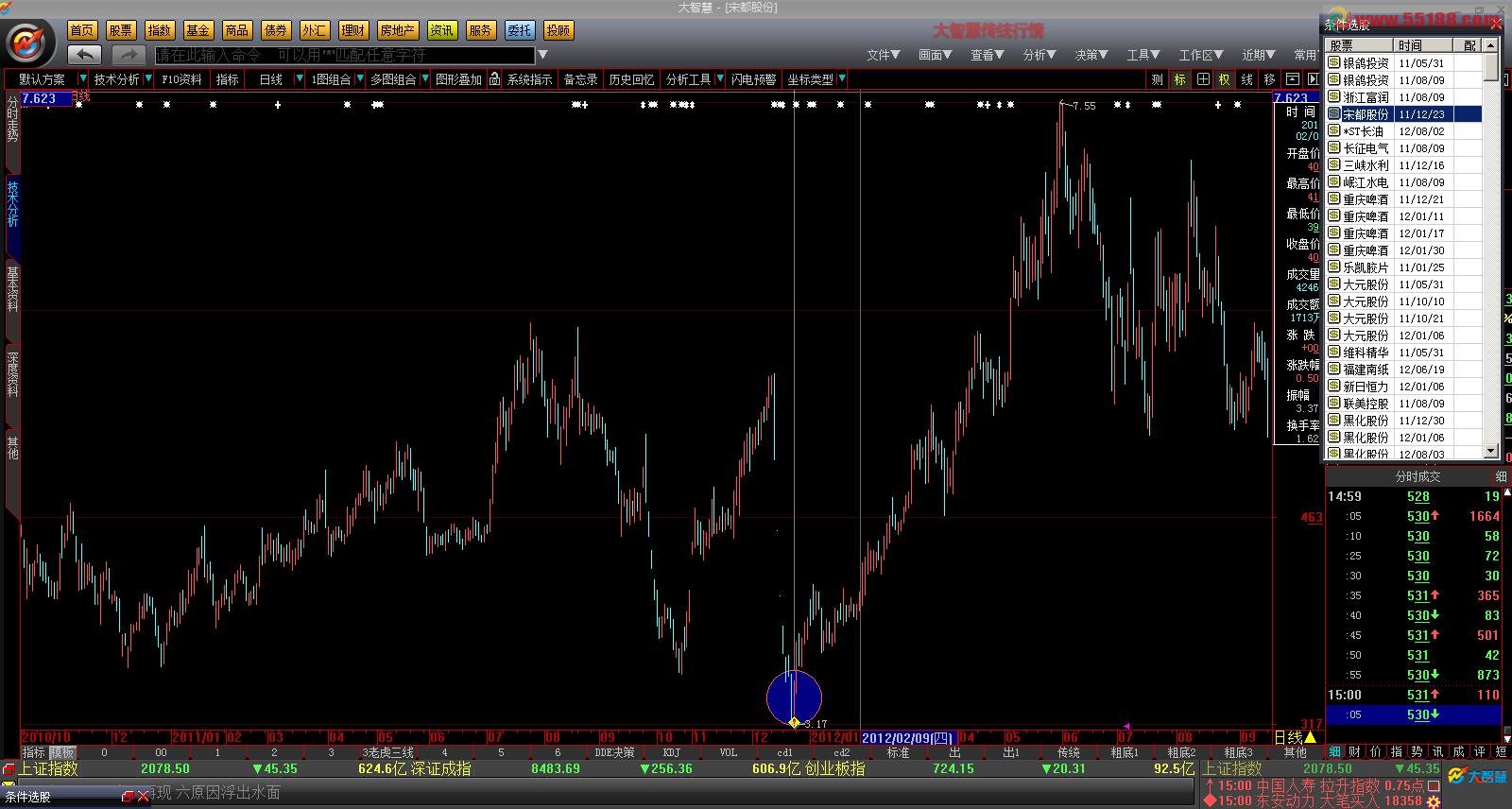Image resolution: width=1512 pixels, height=809 pixels.
Task: Click the 大智慧 logo at bottom right
Action: click(x=1475, y=777)
